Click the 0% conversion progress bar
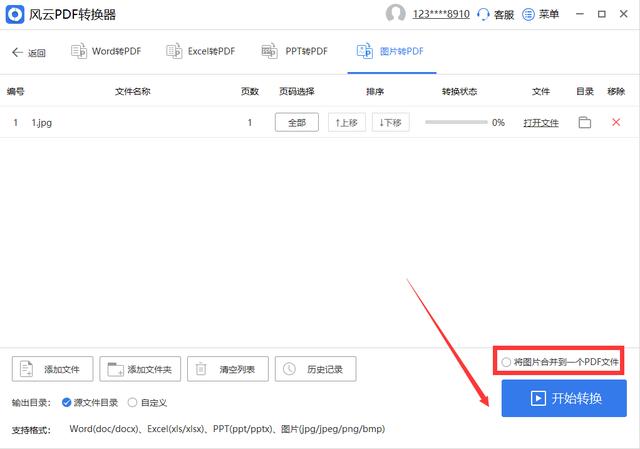Image resolution: width=640 pixels, height=449 pixels. (456, 122)
